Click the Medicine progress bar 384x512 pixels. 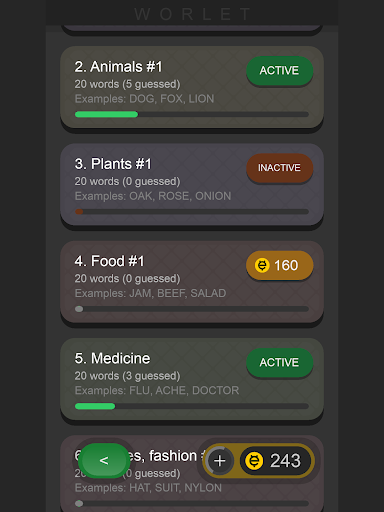click(192, 406)
